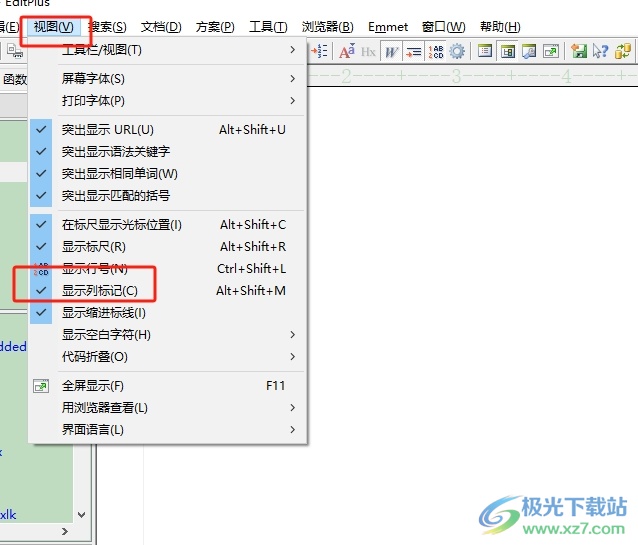Viewport: 638px width, 545px height.
Task: Toggle Show Column Marker (显示列标记) option
Action: click(168, 291)
